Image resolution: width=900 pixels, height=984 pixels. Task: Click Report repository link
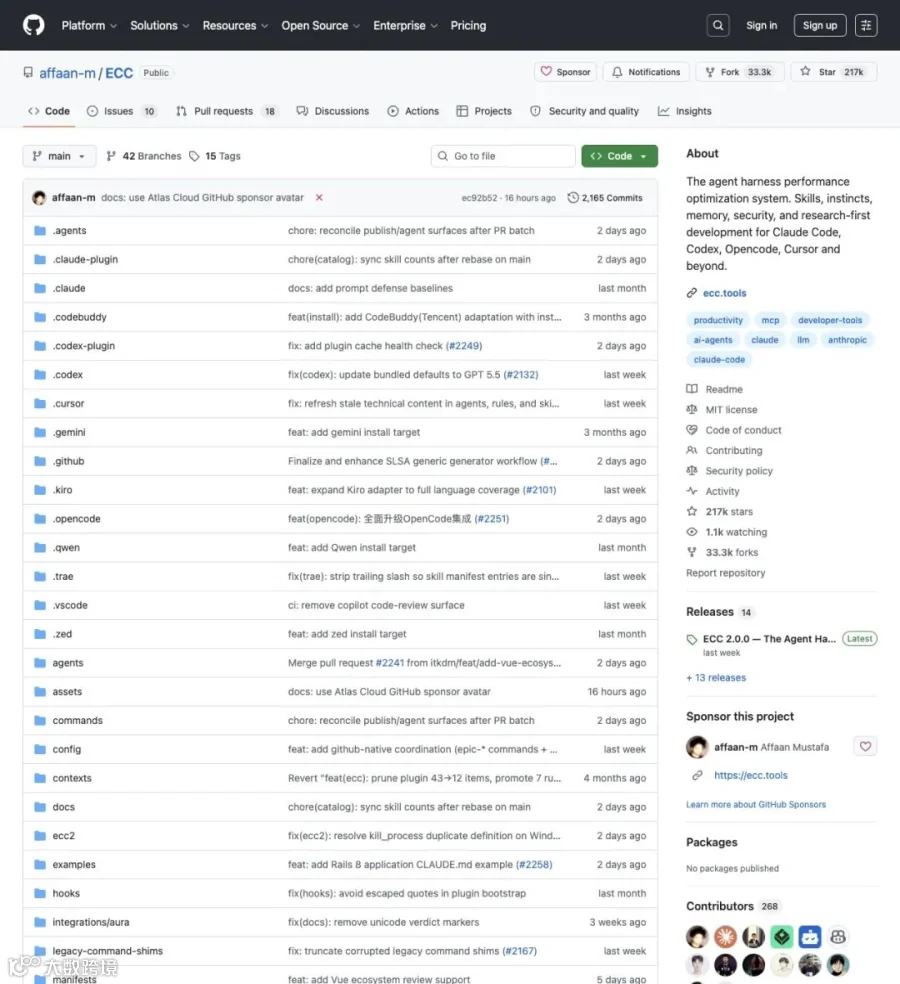[x=726, y=573]
